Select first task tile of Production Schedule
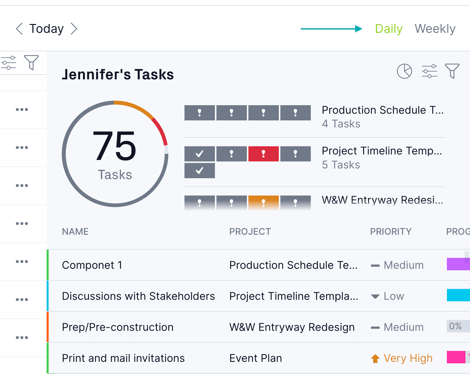This screenshot has width=470, height=374. coord(199,113)
